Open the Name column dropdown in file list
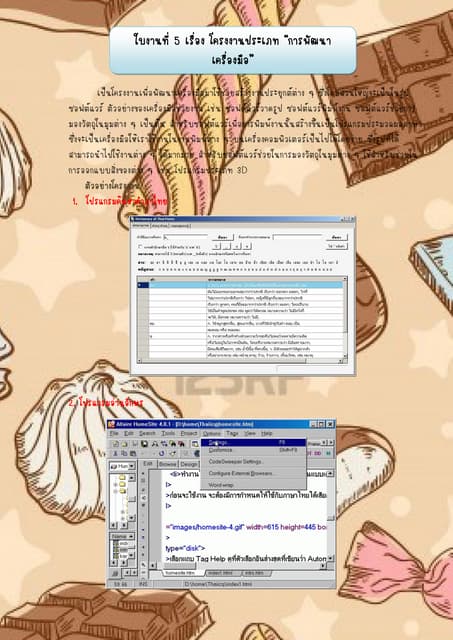This screenshot has height=640, width=453. [131, 536]
